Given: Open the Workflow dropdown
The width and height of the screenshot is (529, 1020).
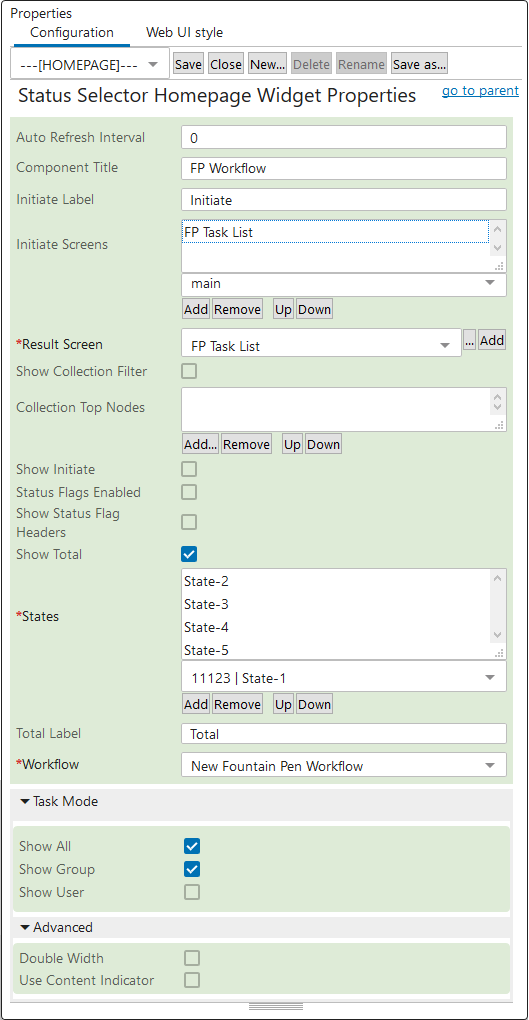Looking at the screenshot, I should tap(344, 765).
